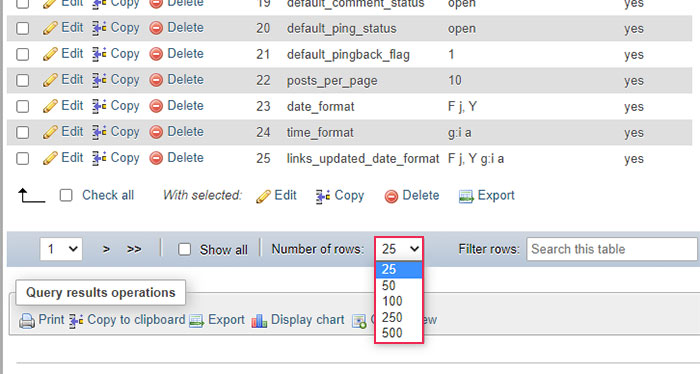700x374 pixels.
Task: Click the Display chart bar icon
Action: click(259, 320)
